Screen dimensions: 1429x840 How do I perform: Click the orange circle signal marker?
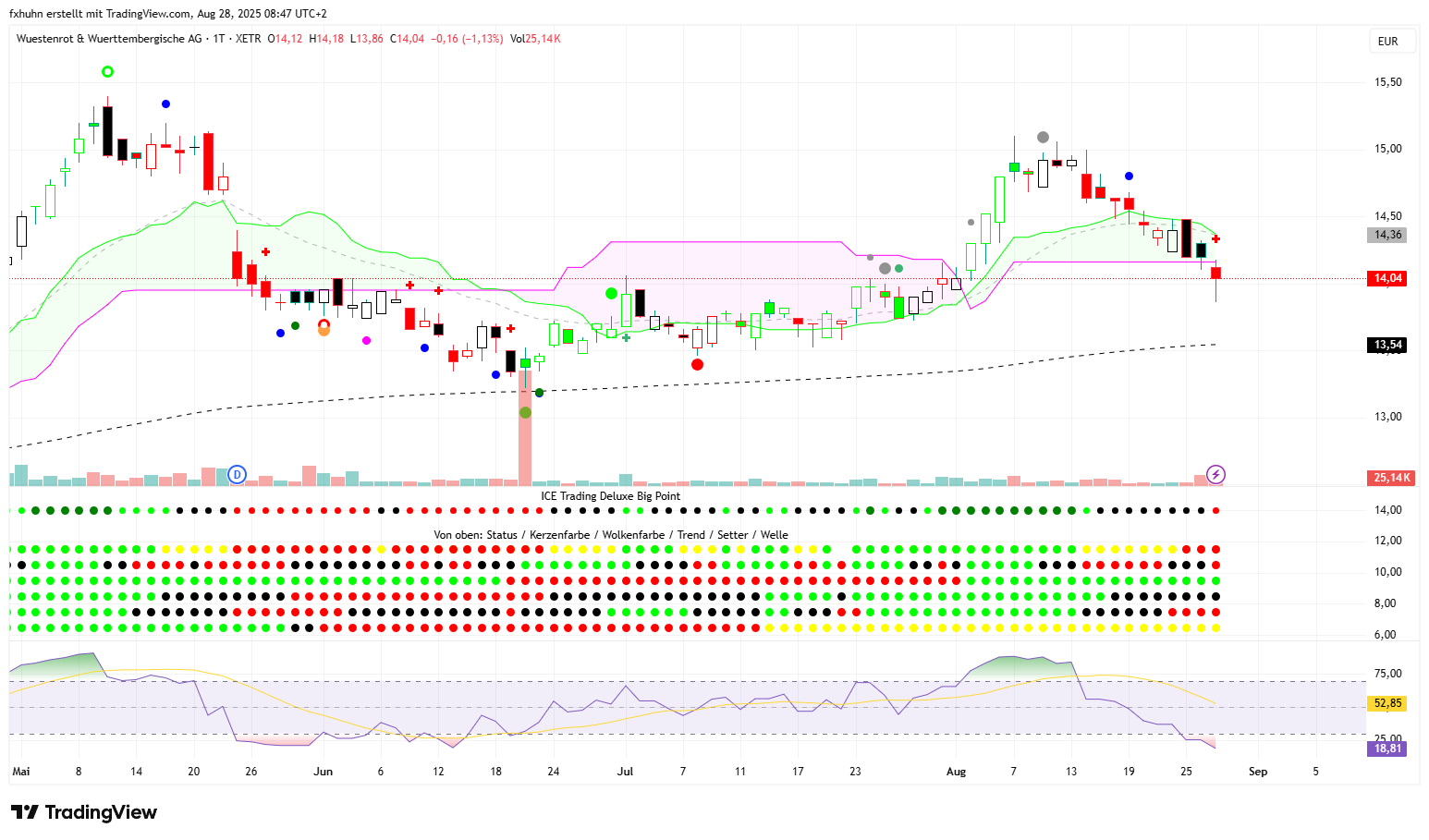coord(324,330)
